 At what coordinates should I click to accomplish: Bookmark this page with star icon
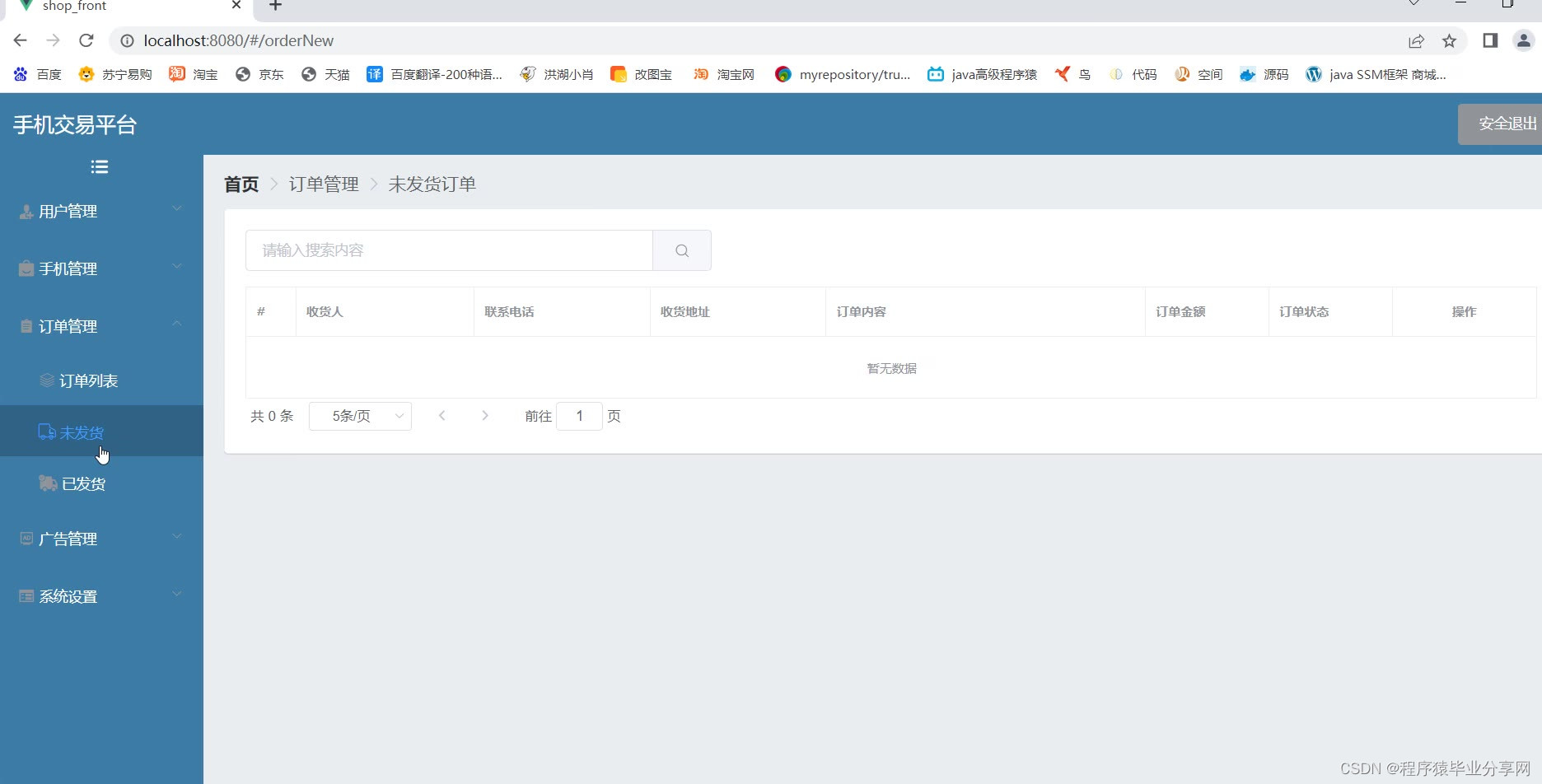pos(1450,40)
